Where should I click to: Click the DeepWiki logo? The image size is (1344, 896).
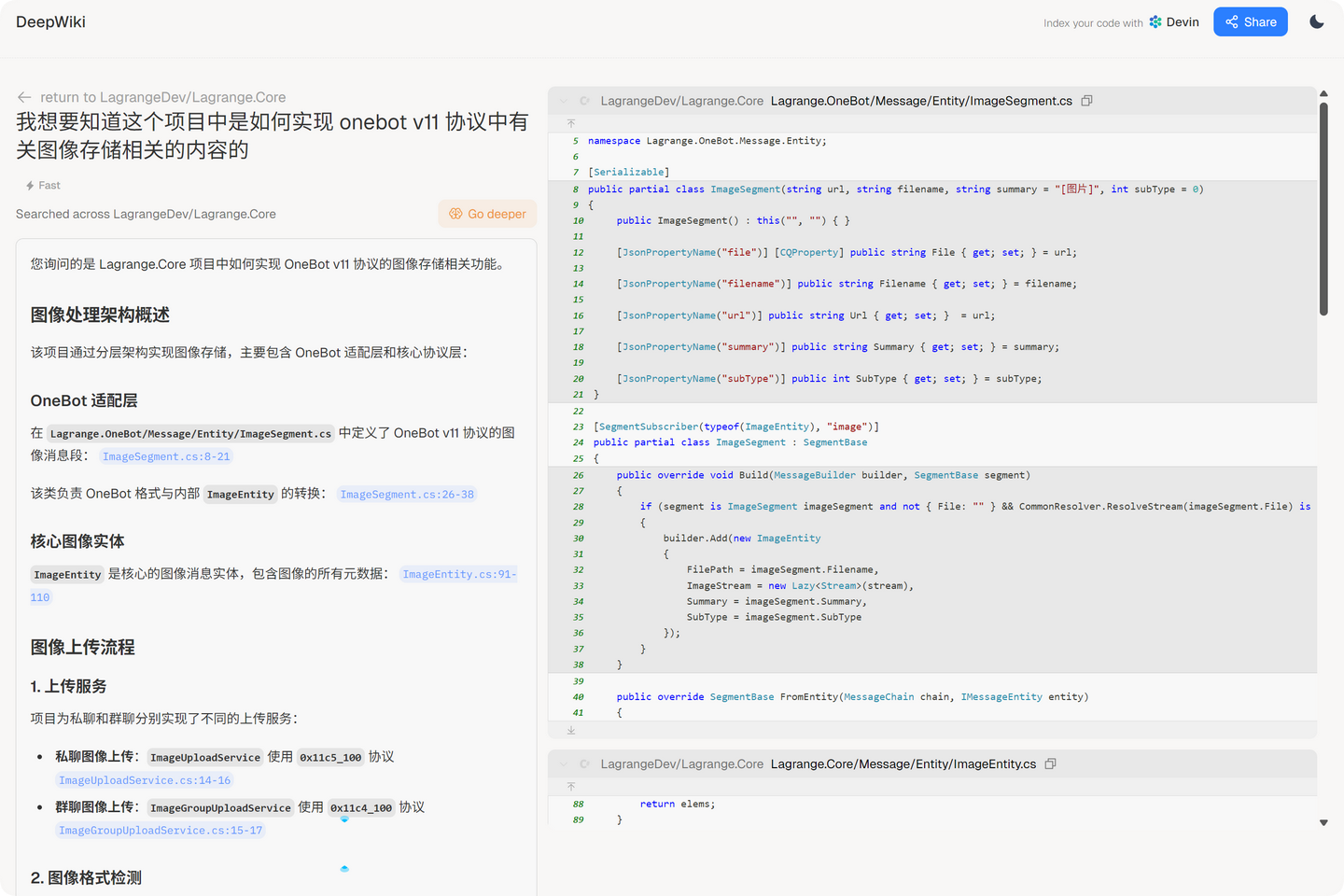click(50, 21)
